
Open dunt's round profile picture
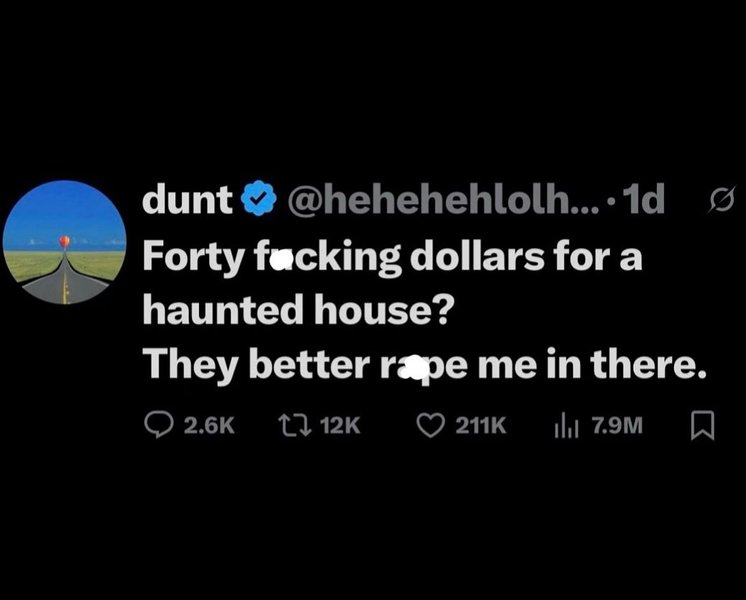pos(65,242)
